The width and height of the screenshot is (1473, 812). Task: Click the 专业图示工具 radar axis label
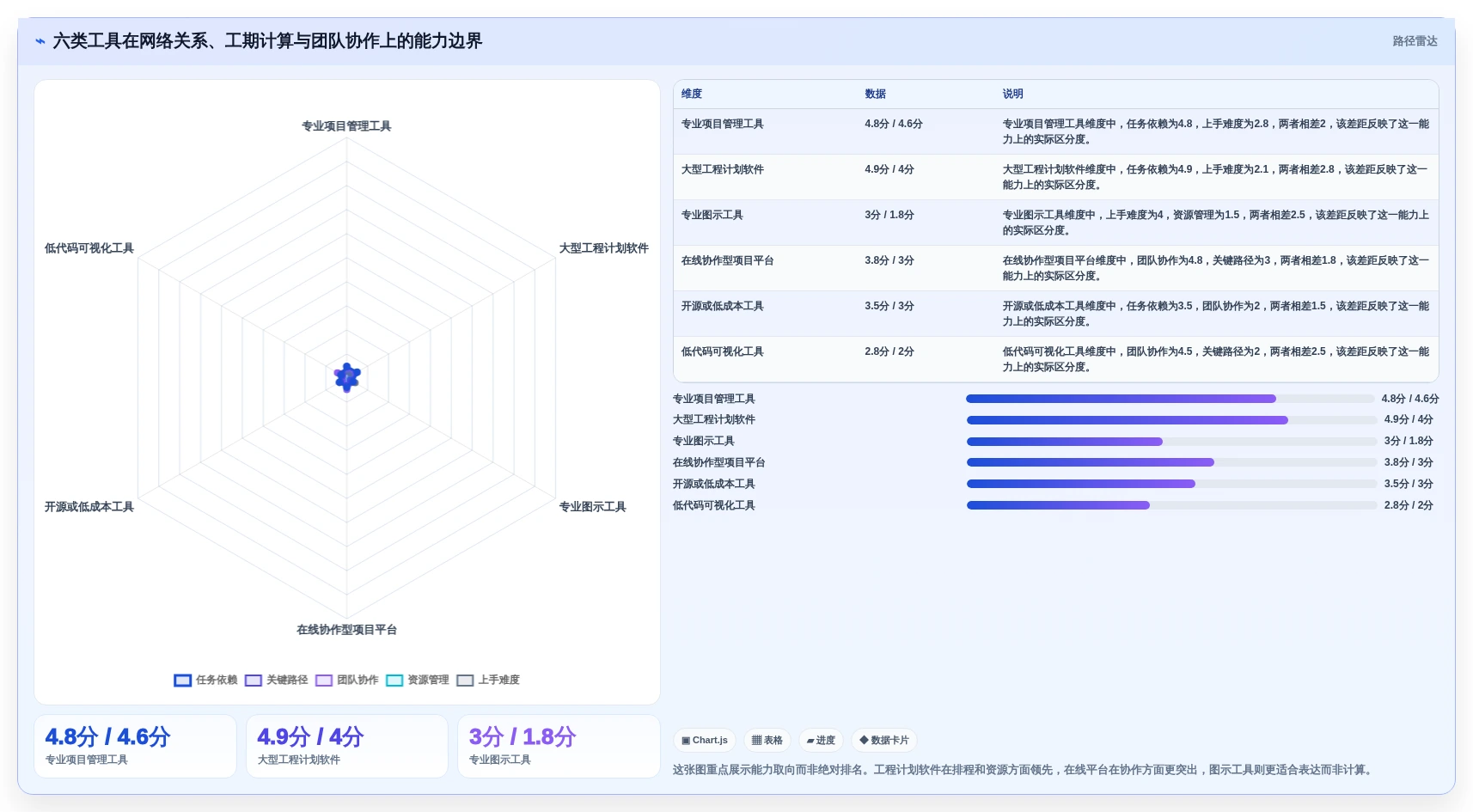pos(593,507)
